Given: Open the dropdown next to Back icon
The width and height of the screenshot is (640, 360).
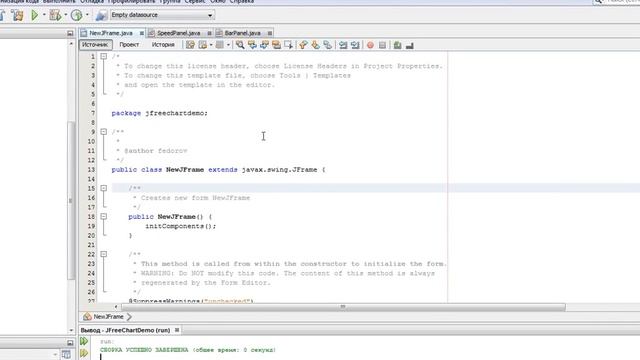Looking at the screenshot, I should click(211, 45).
